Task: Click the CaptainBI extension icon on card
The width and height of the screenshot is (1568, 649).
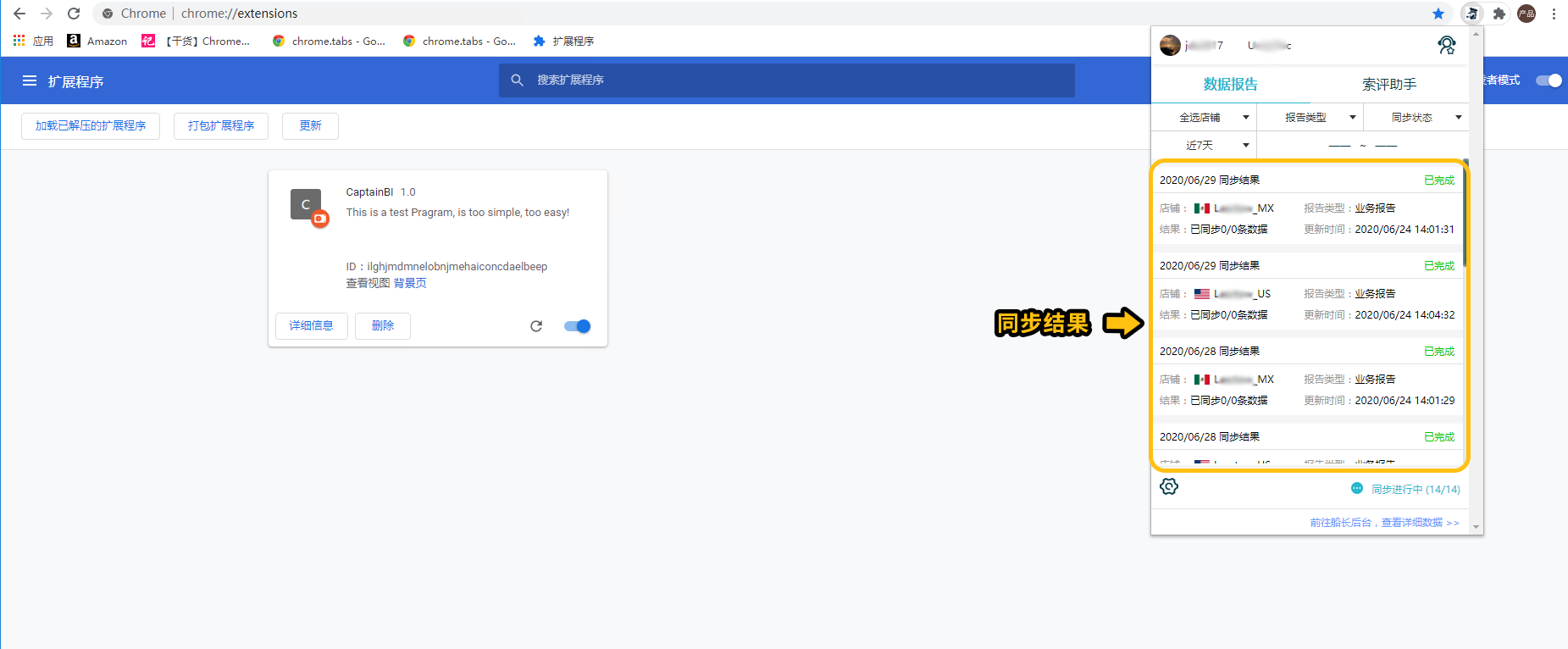Action: 307,205
